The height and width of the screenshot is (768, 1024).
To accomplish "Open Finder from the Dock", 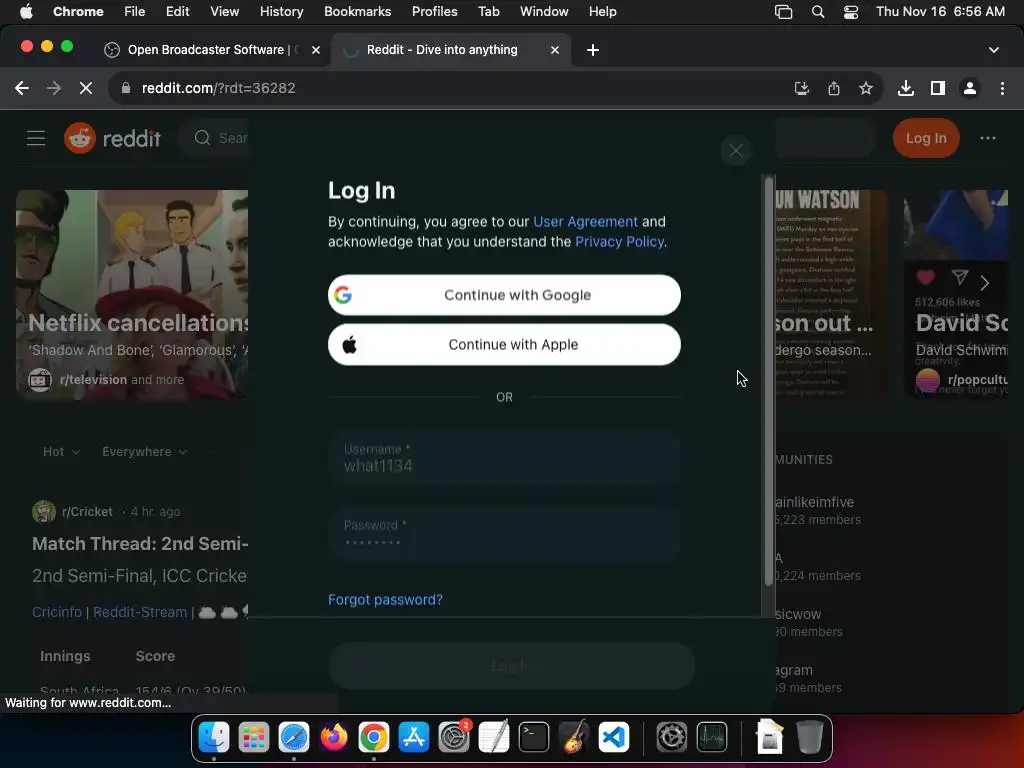I will point(214,737).
